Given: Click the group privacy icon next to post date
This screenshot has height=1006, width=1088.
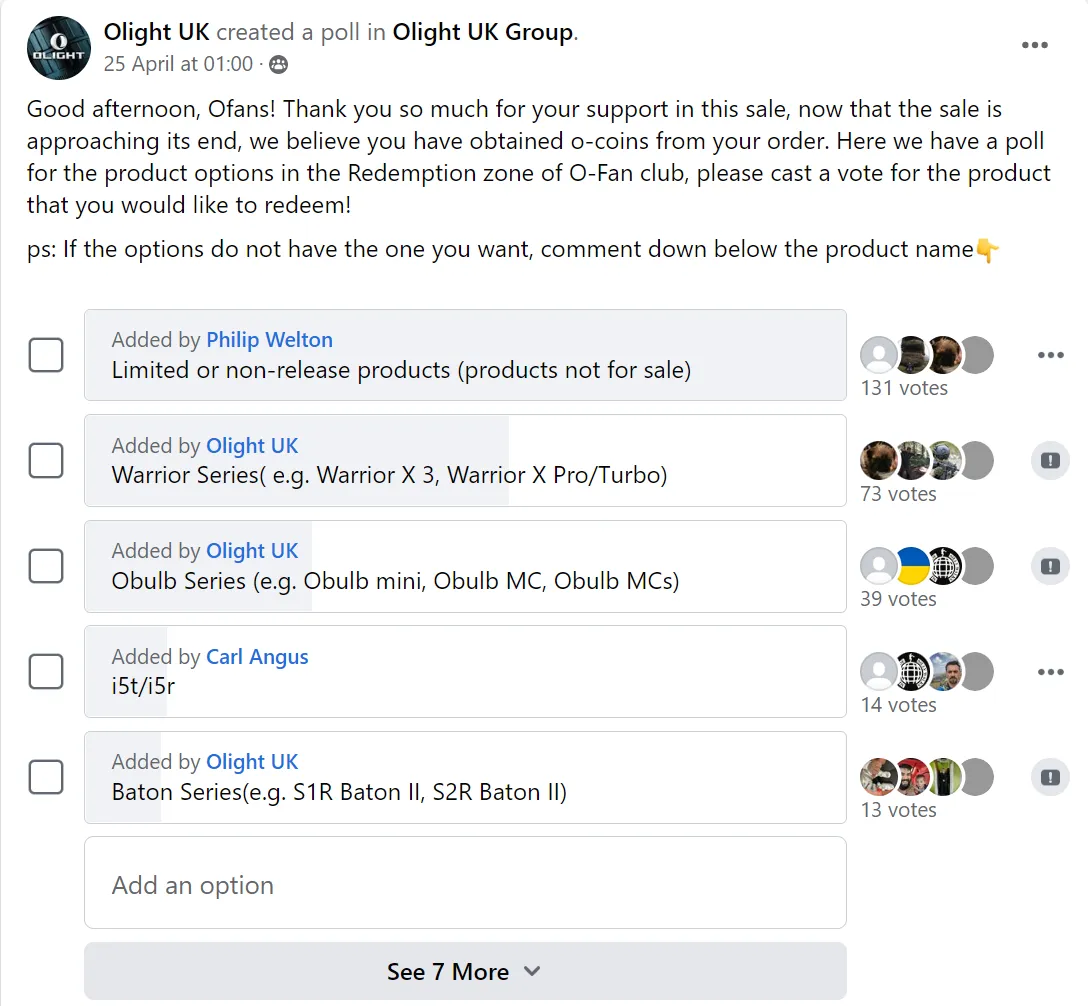Looking at the screenshot, I should (278, 65).
